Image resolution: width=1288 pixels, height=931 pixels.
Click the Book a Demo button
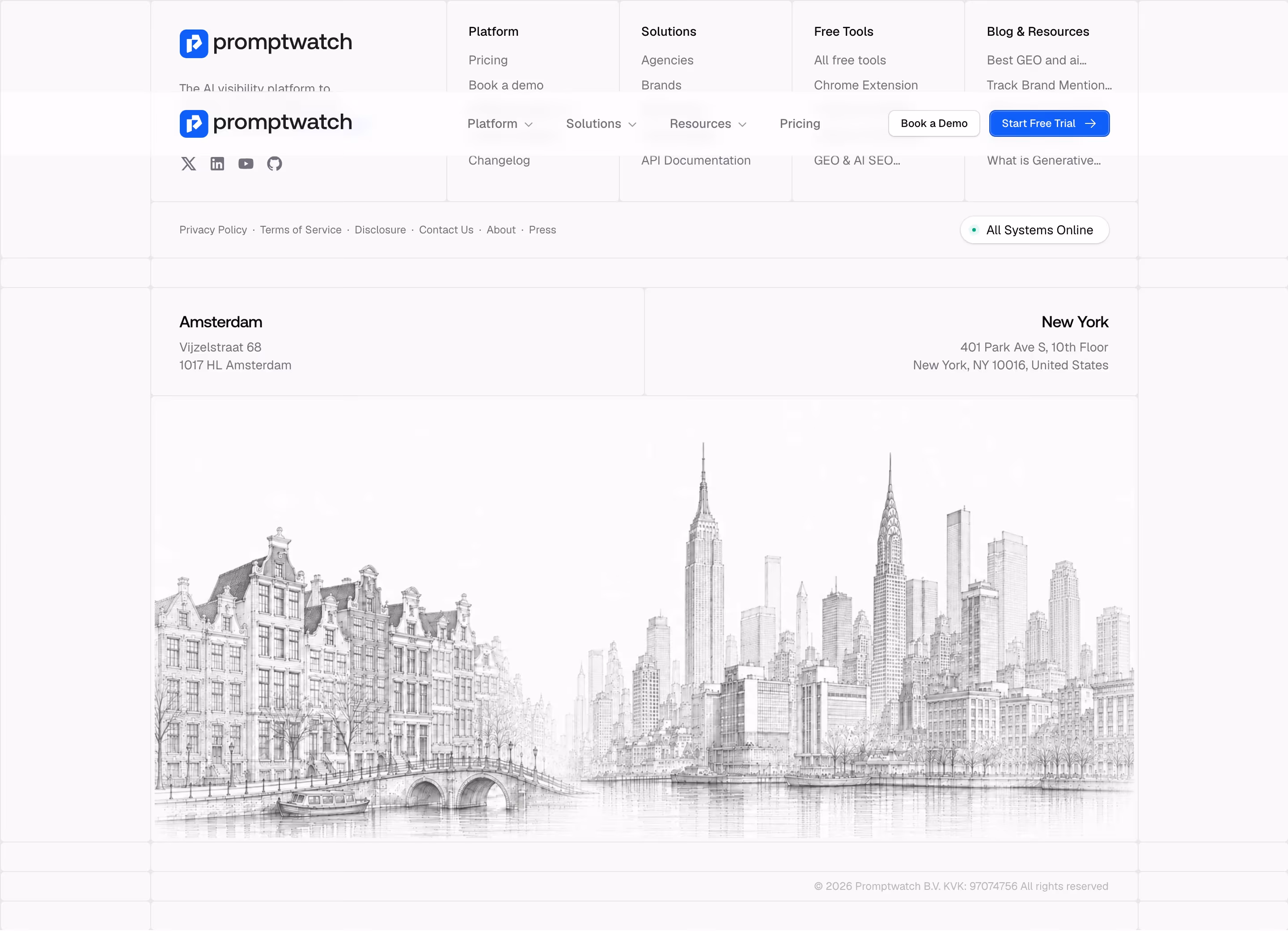tap(934, 123)
